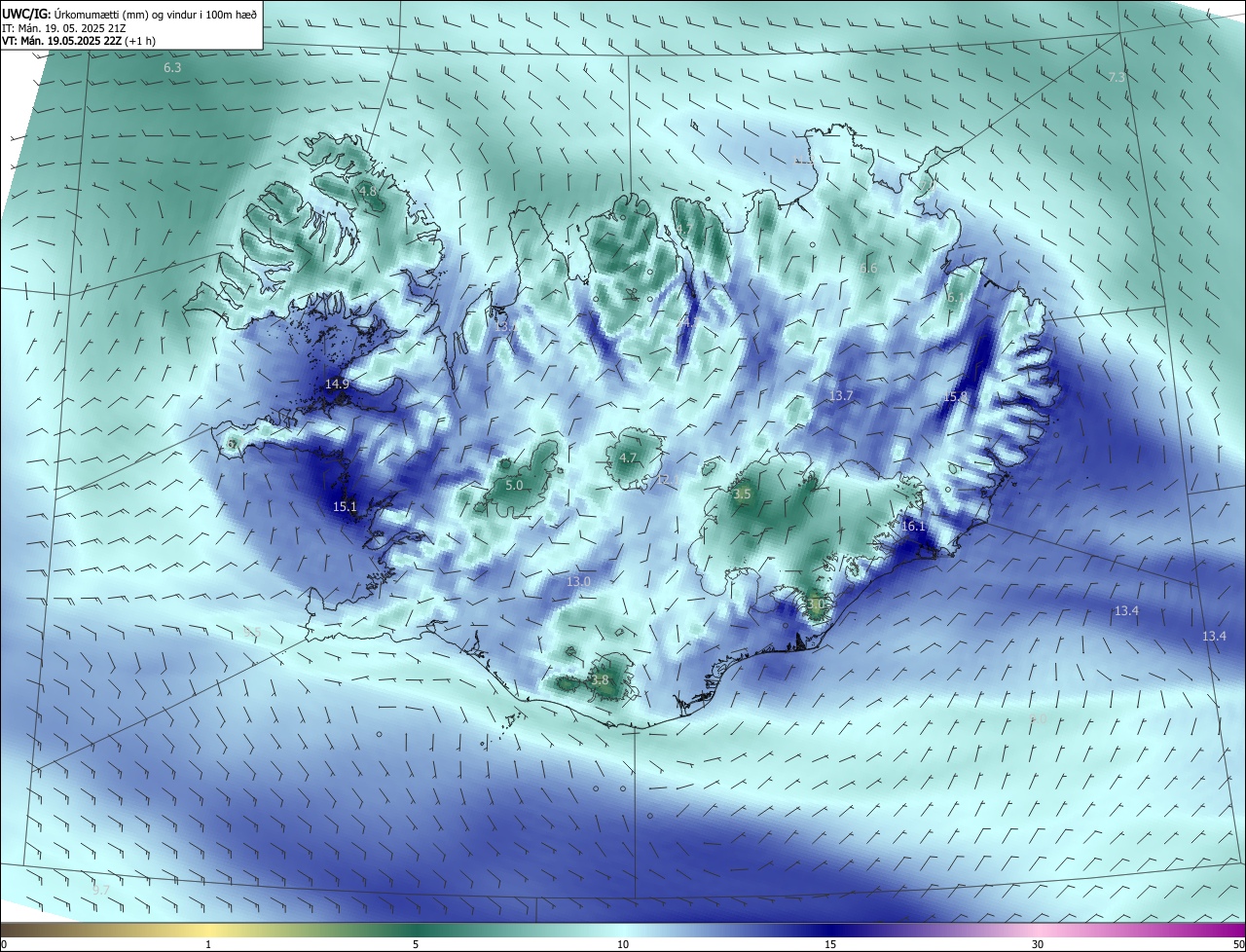The height and width of the screenshot is (952, 1246).
Task: Click the '0' tick label on the colorbar
Action: pyautogui.click(x=3, y=944)
